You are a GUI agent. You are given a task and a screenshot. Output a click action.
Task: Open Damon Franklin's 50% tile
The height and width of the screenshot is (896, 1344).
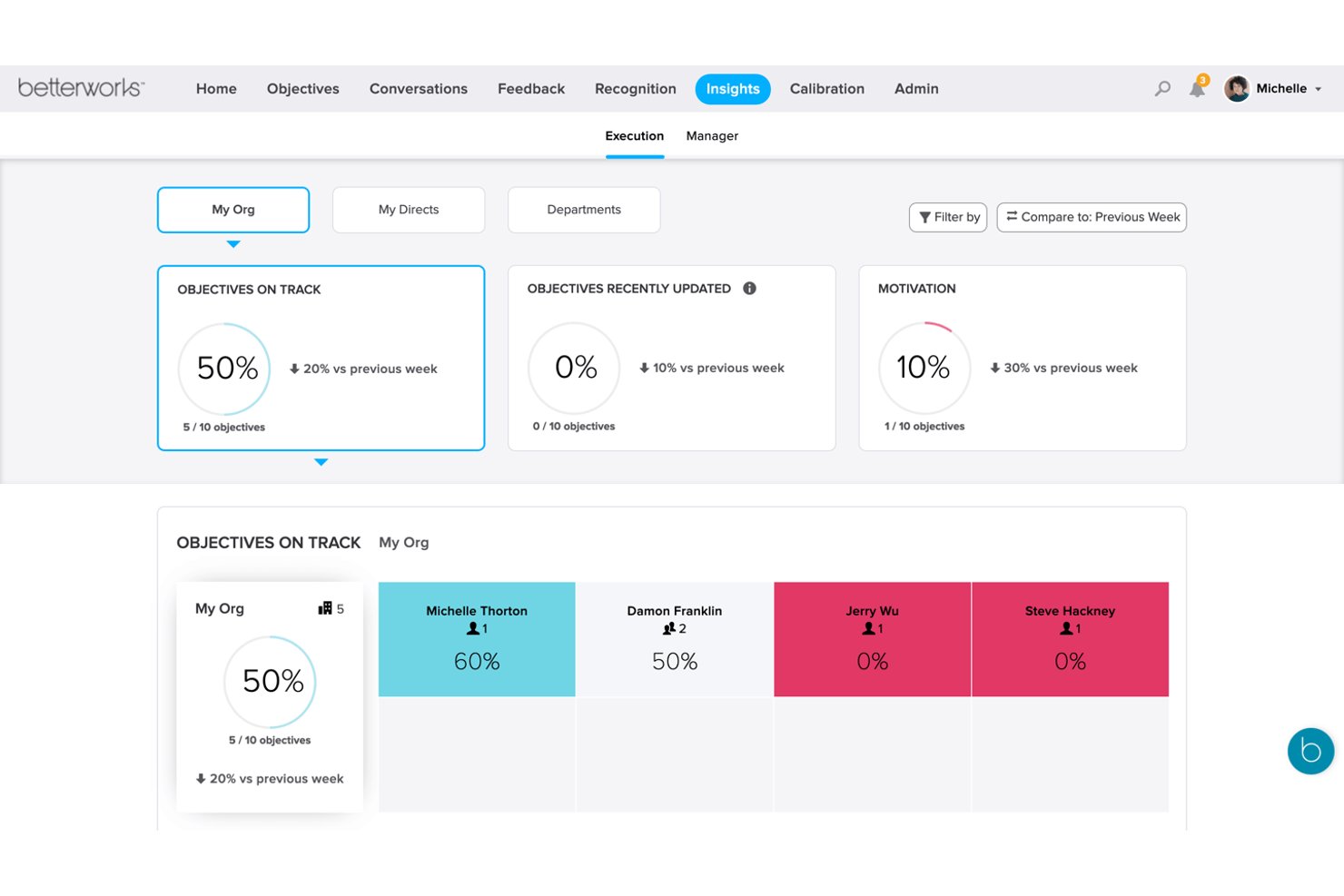675,639
